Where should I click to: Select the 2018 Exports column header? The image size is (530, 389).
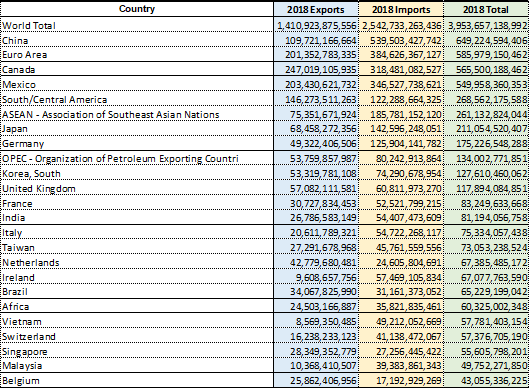tap(316, 9)
